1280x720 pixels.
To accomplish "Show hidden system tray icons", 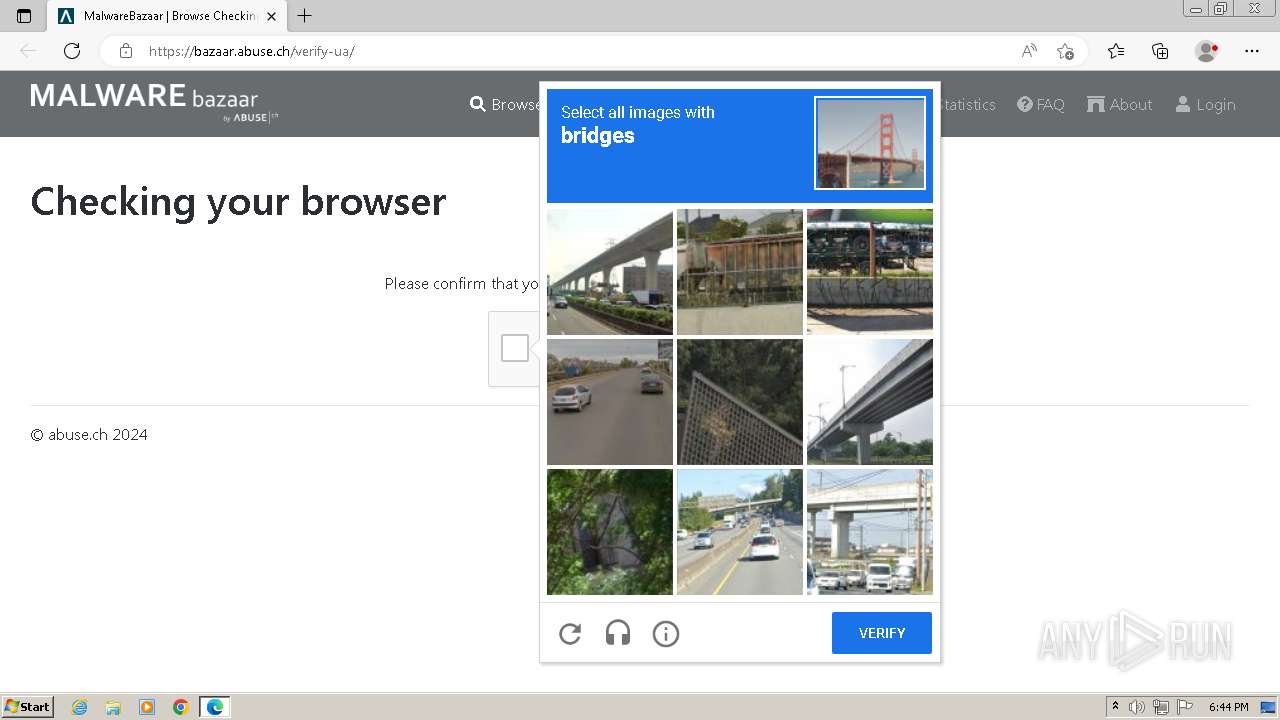I will (x=1115, y=707).
